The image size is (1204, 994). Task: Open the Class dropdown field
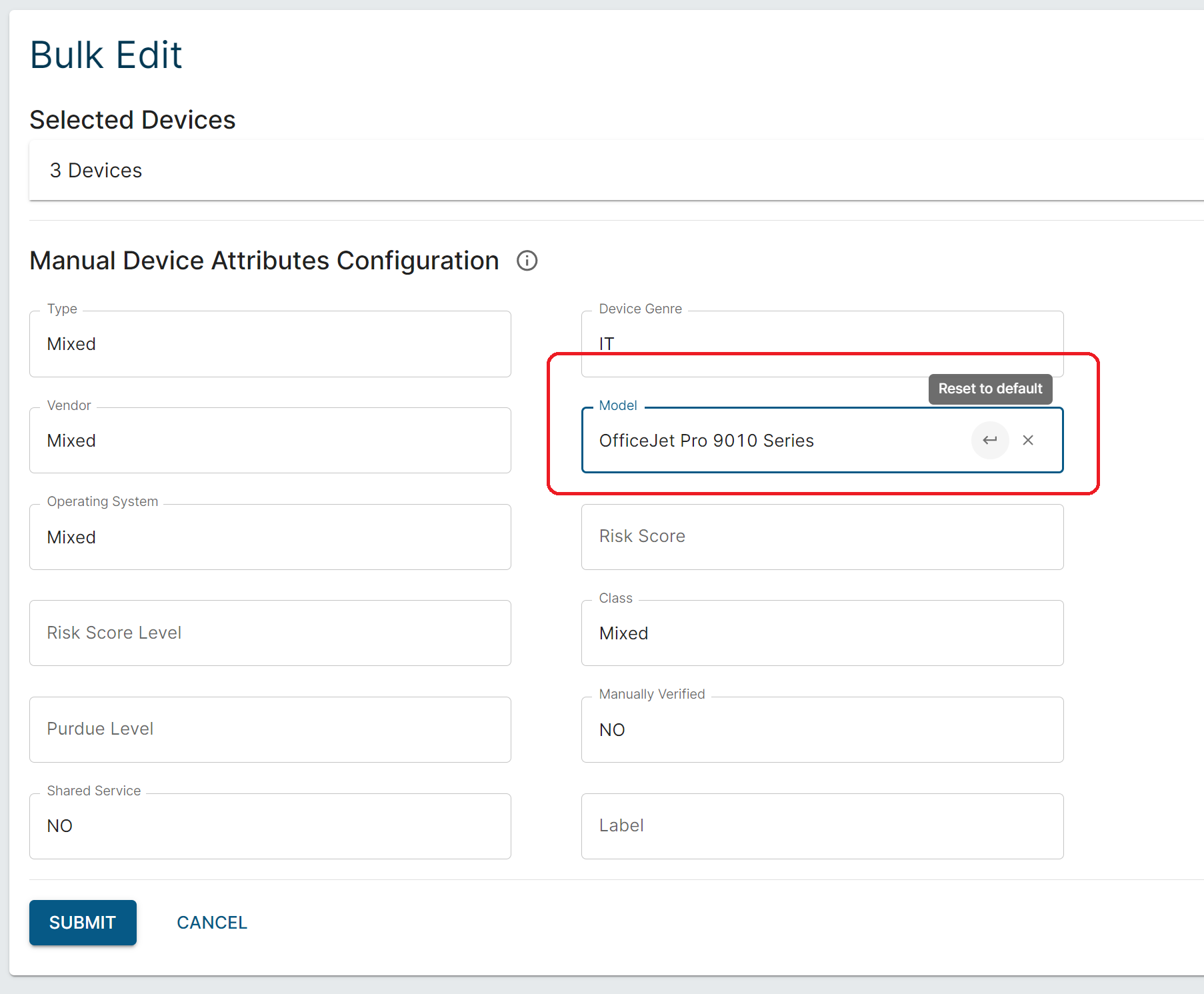[821, 633]
